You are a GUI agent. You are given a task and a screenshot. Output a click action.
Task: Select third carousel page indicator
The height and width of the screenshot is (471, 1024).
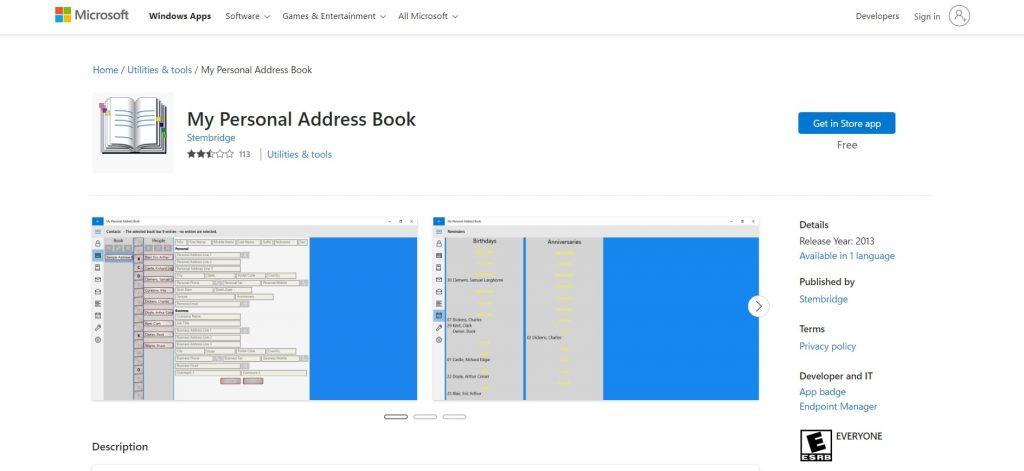455,416
